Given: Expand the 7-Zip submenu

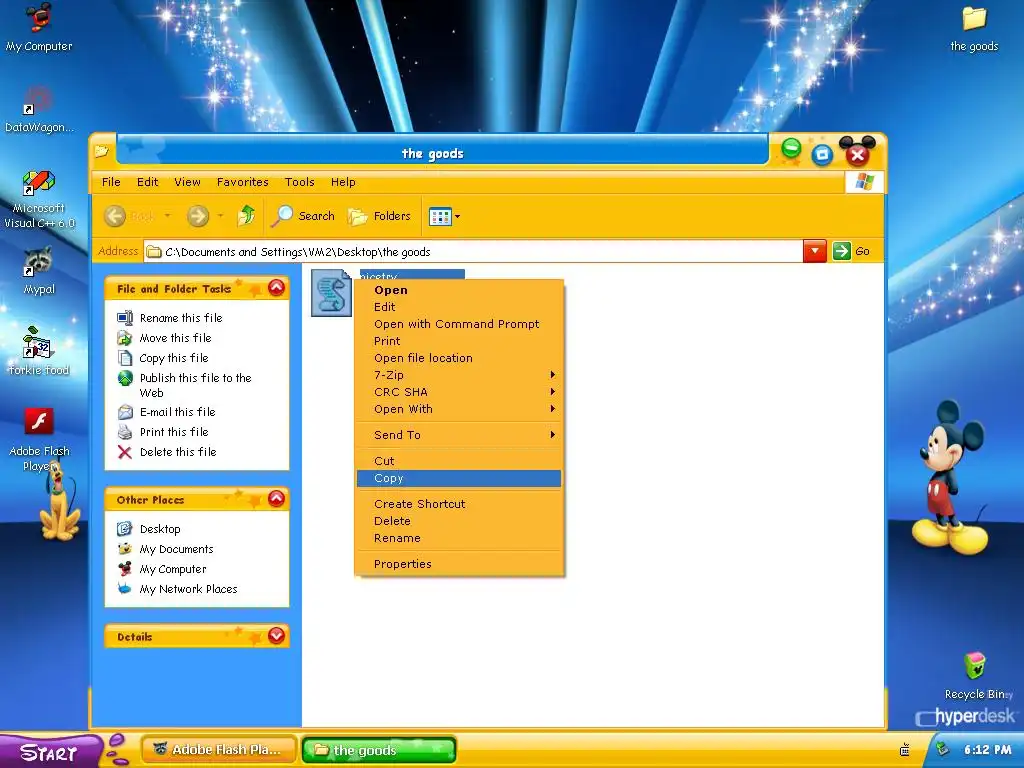Looking at the screenshot, I should tap(459, 375).
